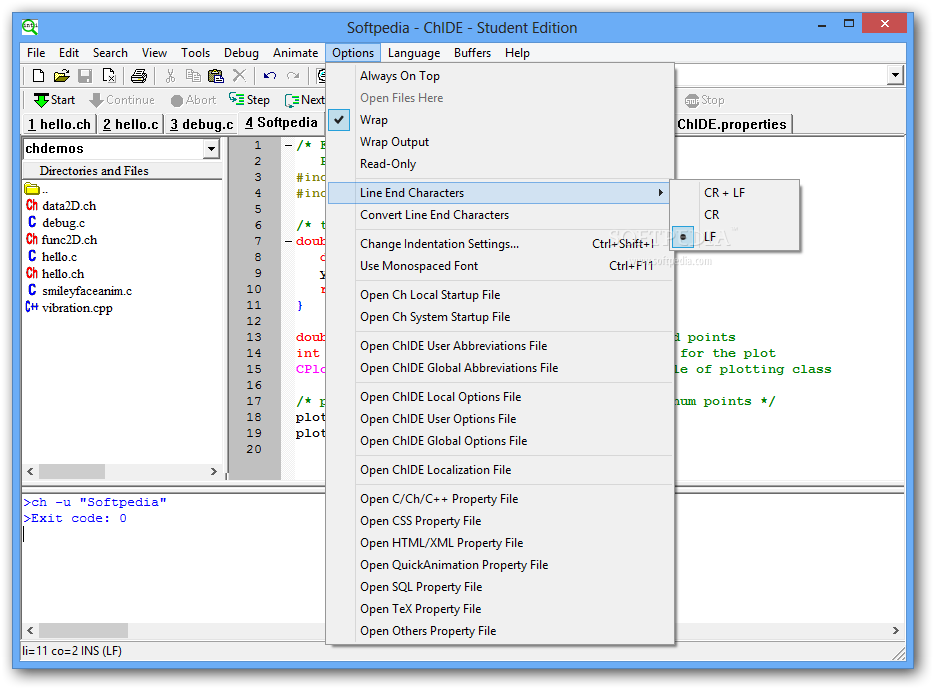Image resolution: width=934 pixels, height=689 pixels.
Task: Click the Undo arrow icon
Action: [270, 76]
